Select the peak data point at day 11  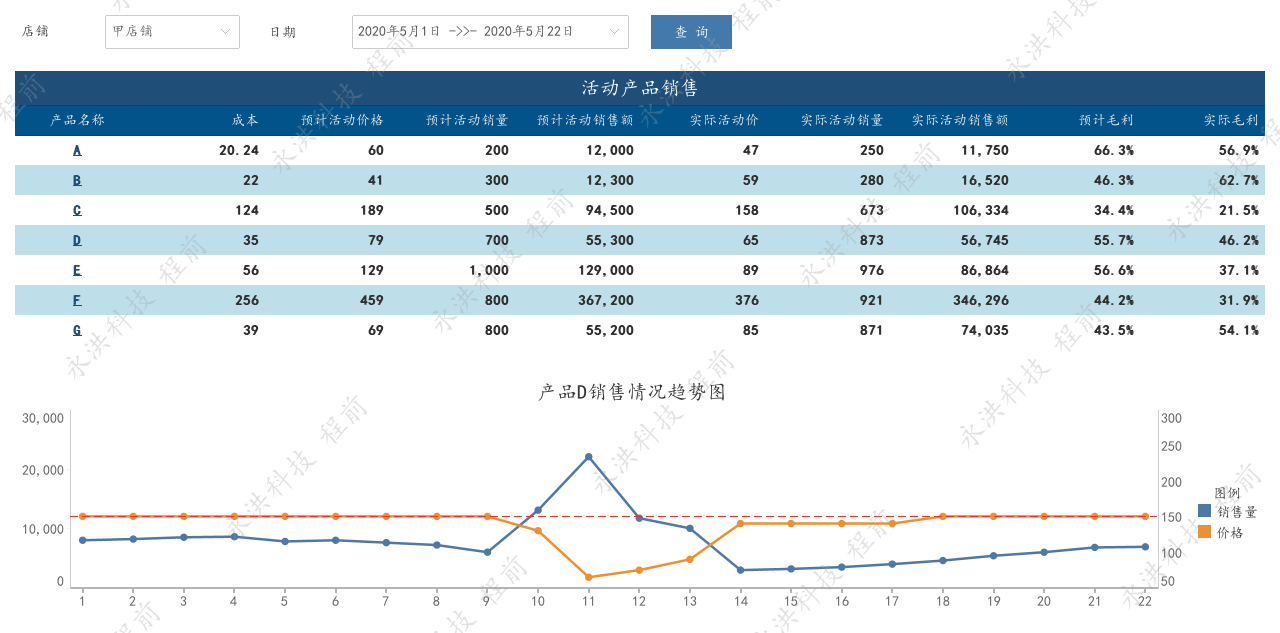coord(588,458)
